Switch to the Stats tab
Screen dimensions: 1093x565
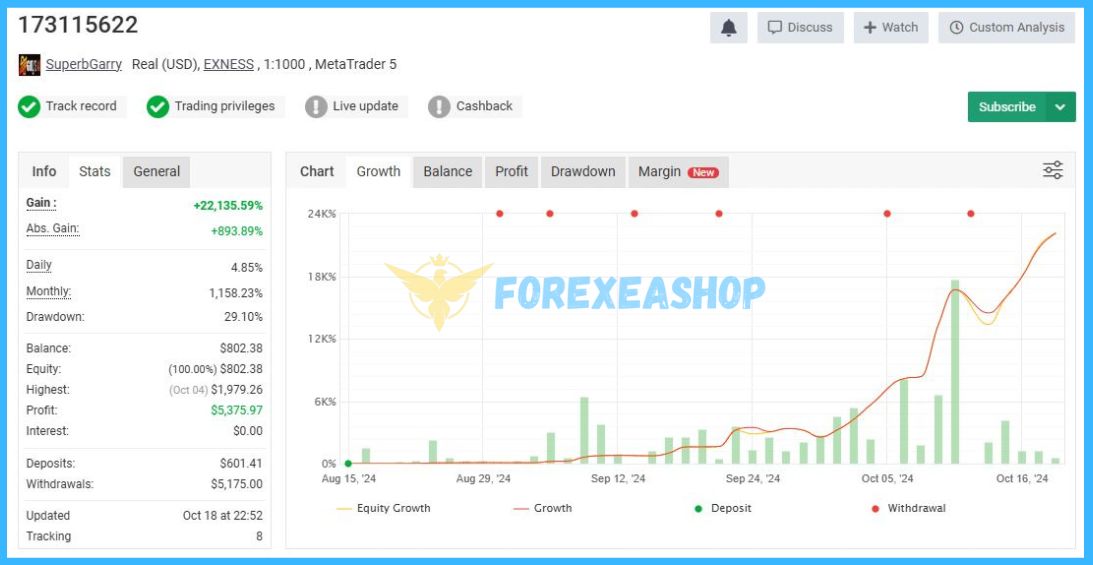95,171
